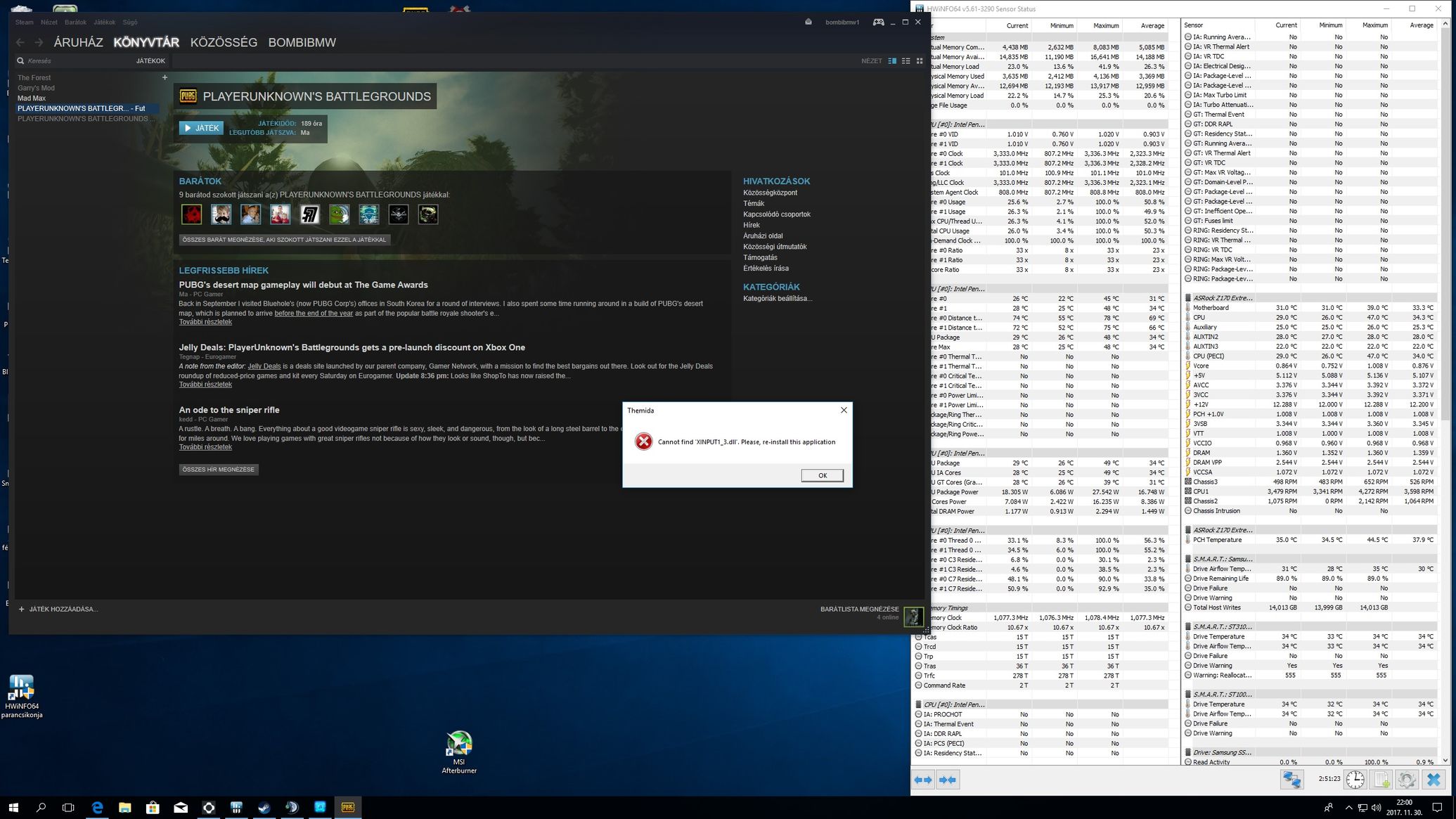This screenshot has width=1456, height=819.
Task: Start sensor logging with sheet-plus icon
Action: (1381, 780)
